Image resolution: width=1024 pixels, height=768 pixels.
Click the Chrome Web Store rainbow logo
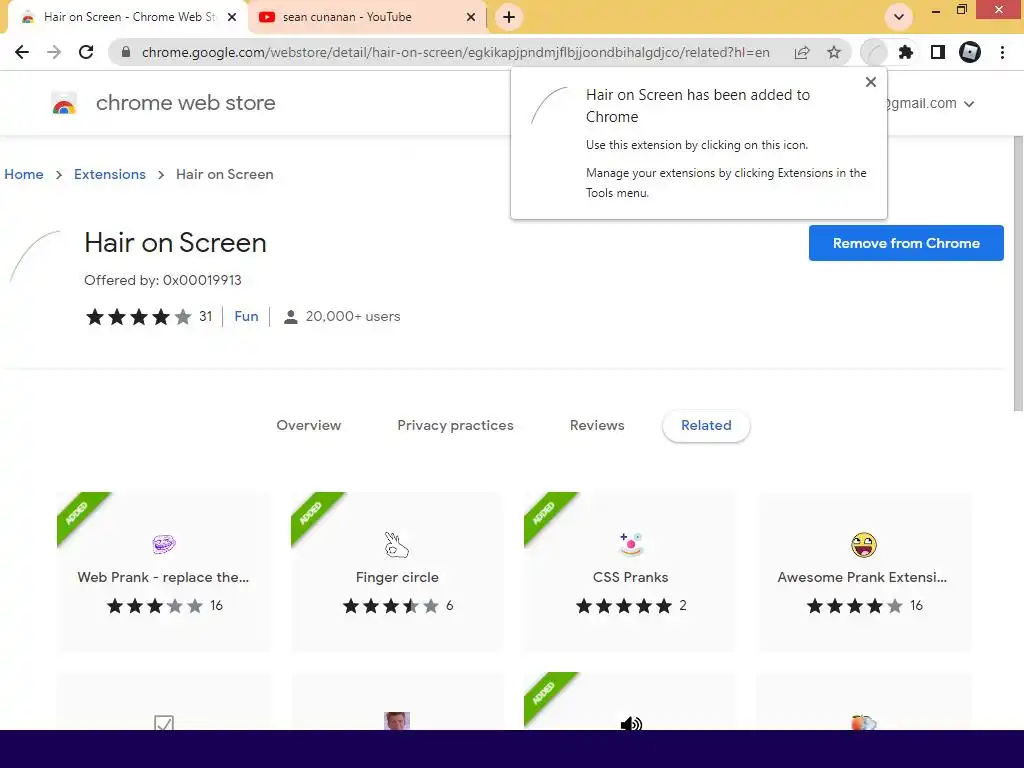tap(64, 103)
